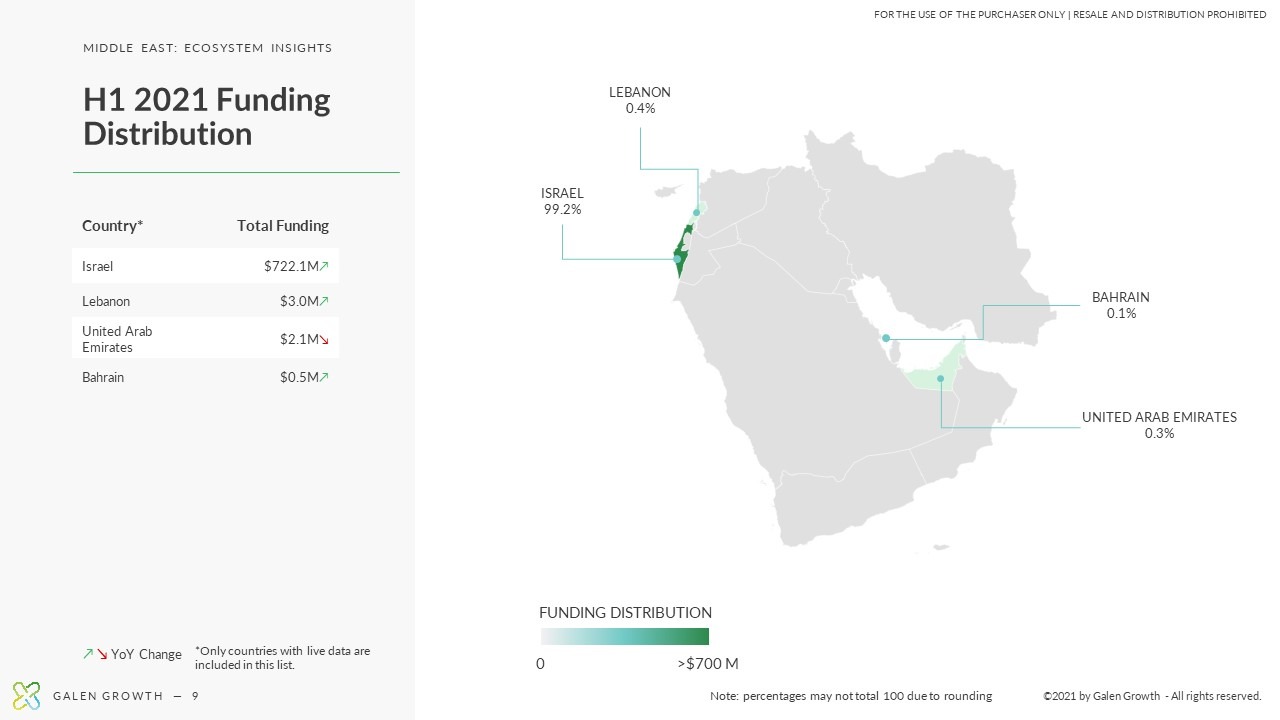
Task: Click the BAHRAIN 0.1% map label
Action: click(1121, 305)
